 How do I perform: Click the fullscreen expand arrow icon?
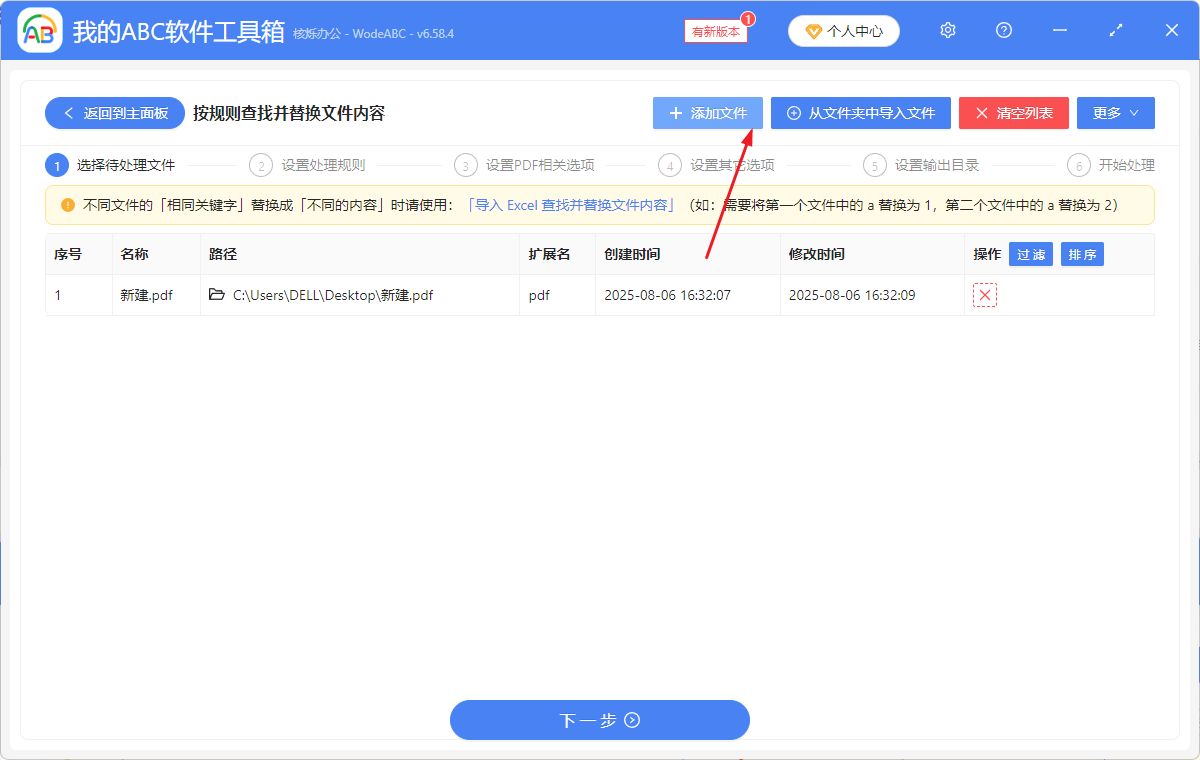point(1115,30)
